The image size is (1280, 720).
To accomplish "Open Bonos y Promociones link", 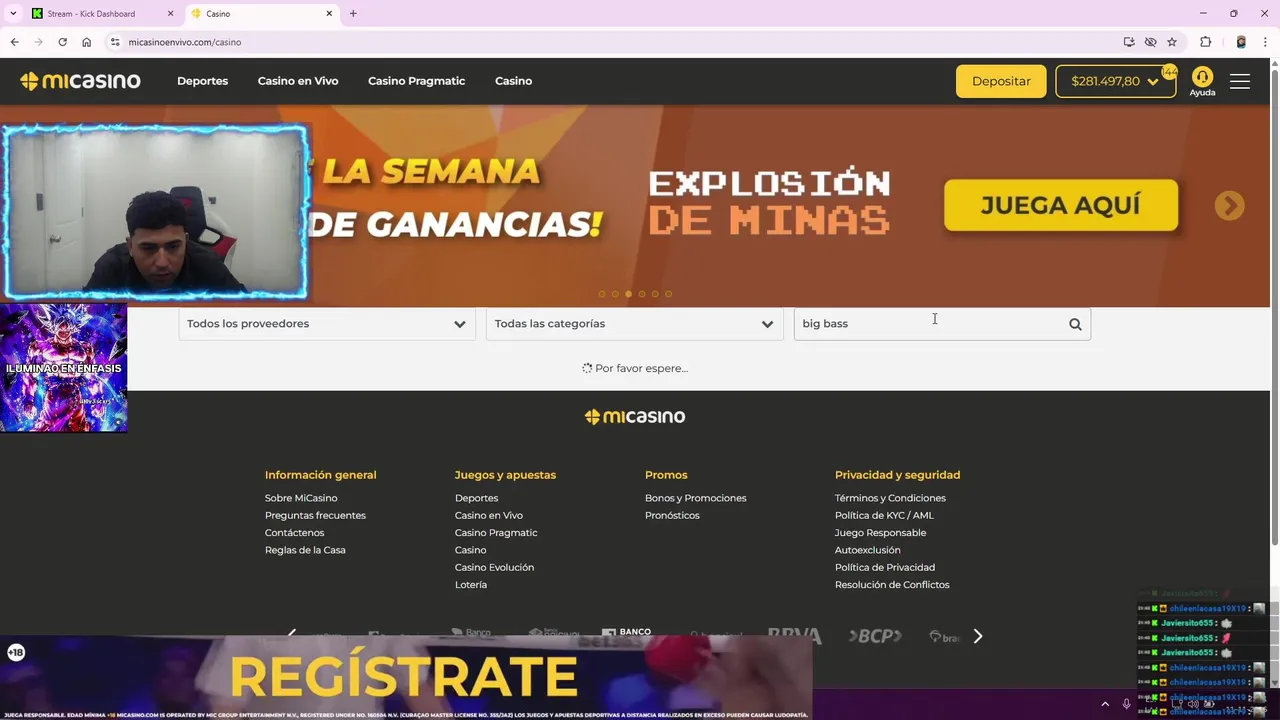I will coord(695,498).
